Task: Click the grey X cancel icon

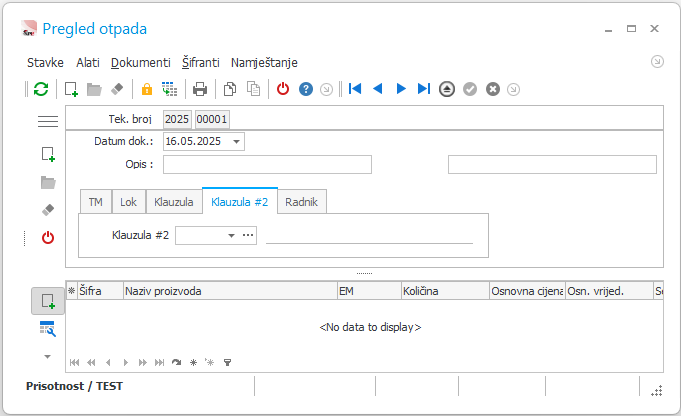Action: 493,89
